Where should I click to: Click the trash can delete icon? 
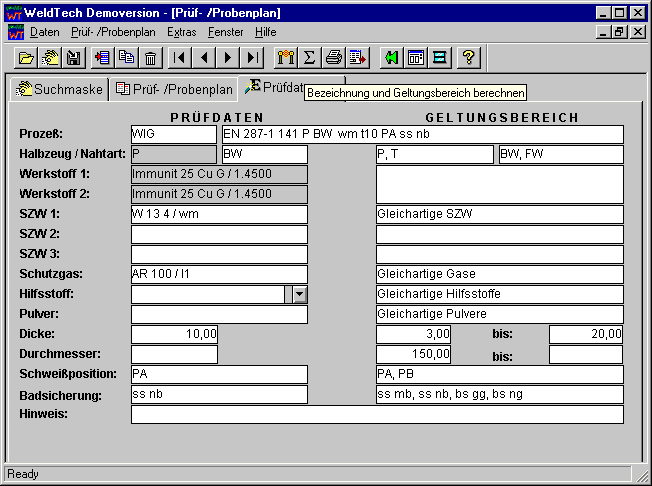click(150, 57)
